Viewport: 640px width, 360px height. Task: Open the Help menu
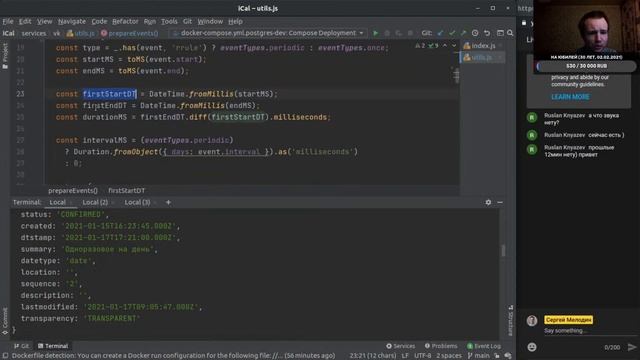(236, 21)
